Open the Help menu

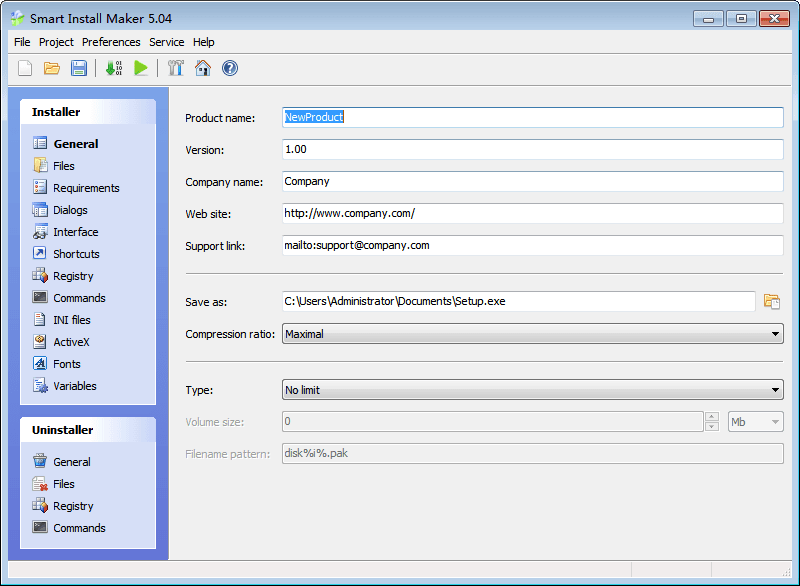pos(204,42)
